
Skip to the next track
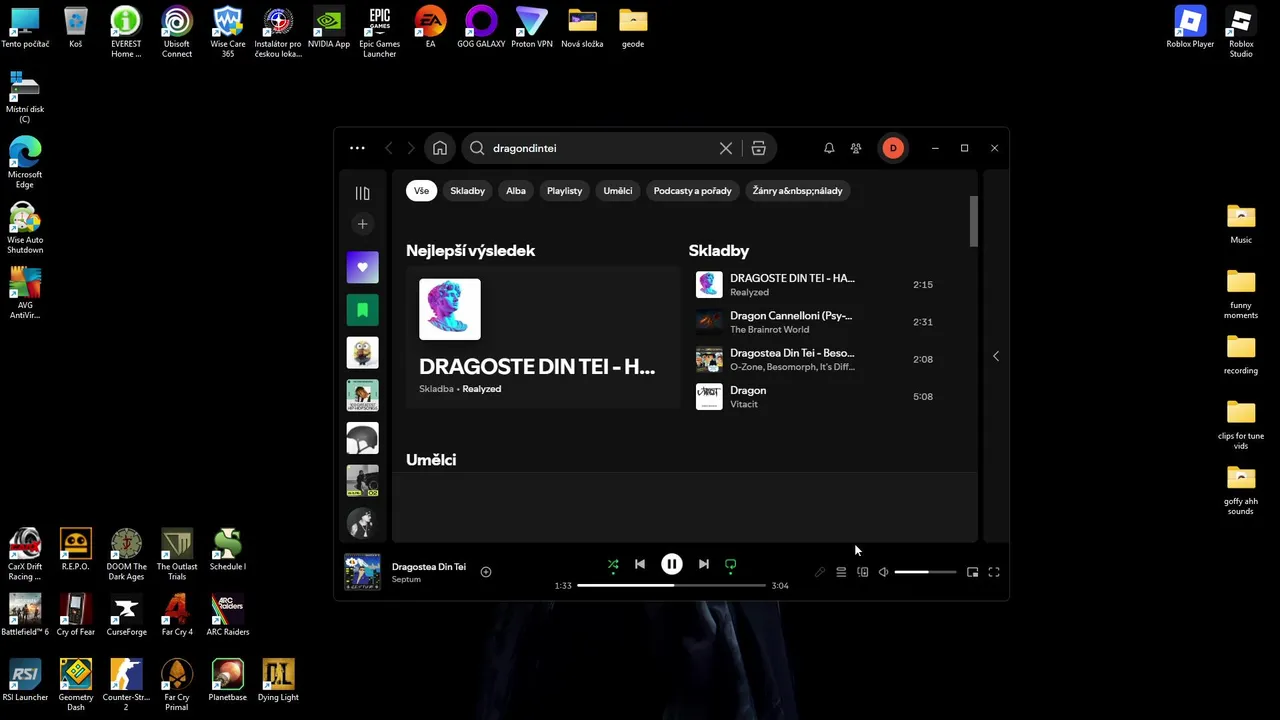point(704,564)
